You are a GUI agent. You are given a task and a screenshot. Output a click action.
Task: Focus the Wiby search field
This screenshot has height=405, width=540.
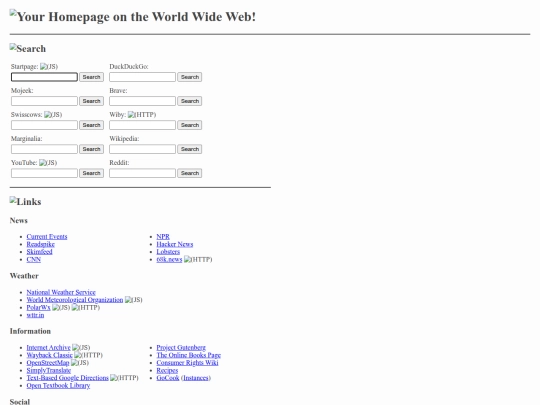pos(142,125)
